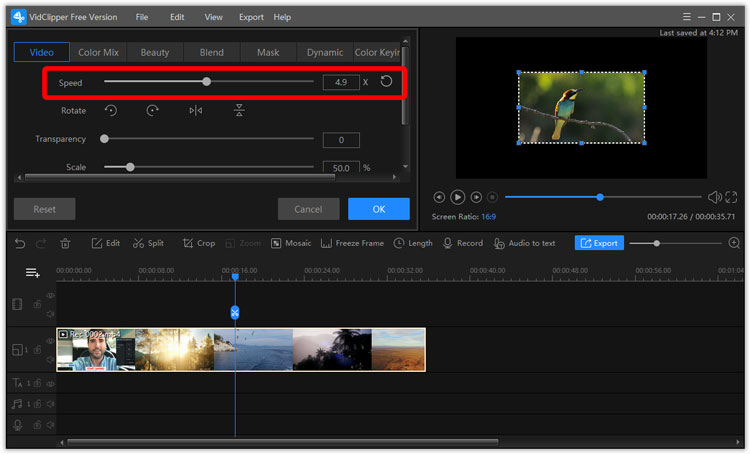Rotate the clip counterclockwise
The height and width of the screenshot is (454, 750).
coord(110,111)
